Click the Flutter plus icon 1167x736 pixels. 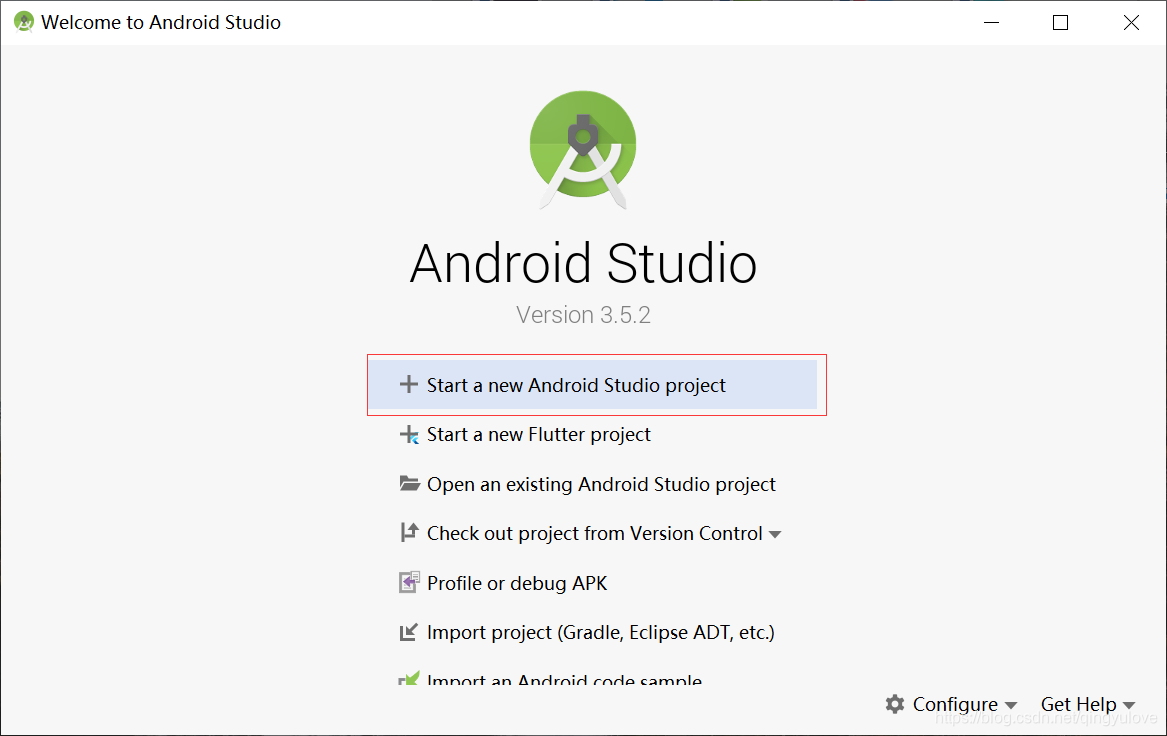[409, 435]
